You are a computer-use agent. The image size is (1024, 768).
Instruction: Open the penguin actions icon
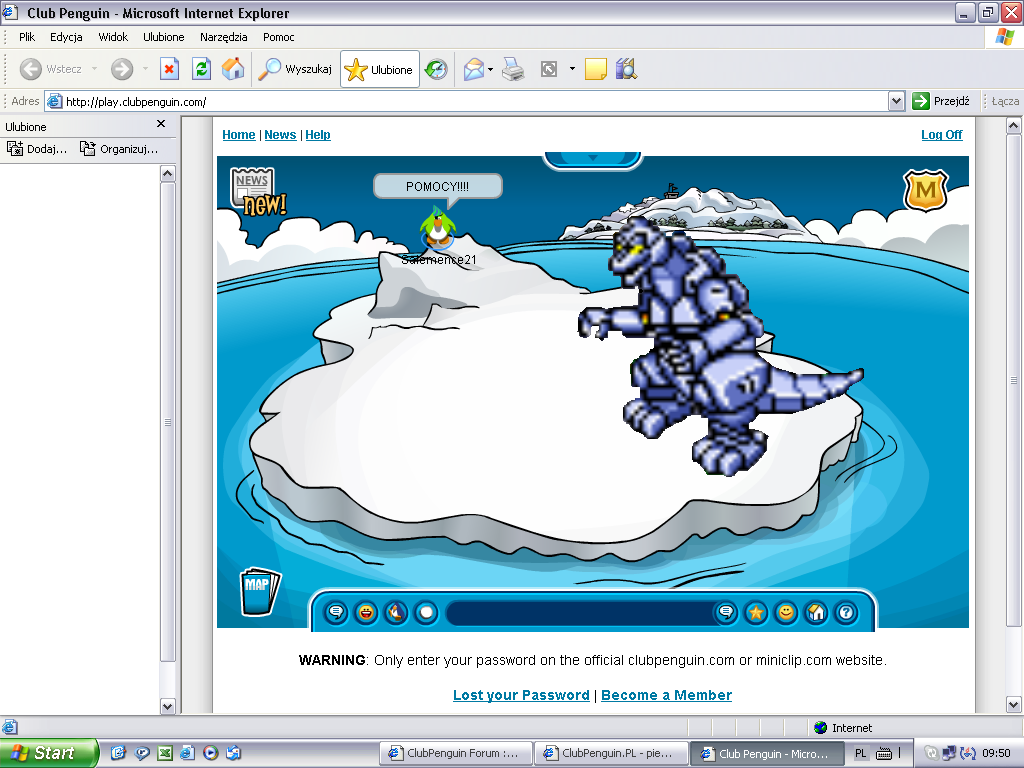tap(396, 613)
